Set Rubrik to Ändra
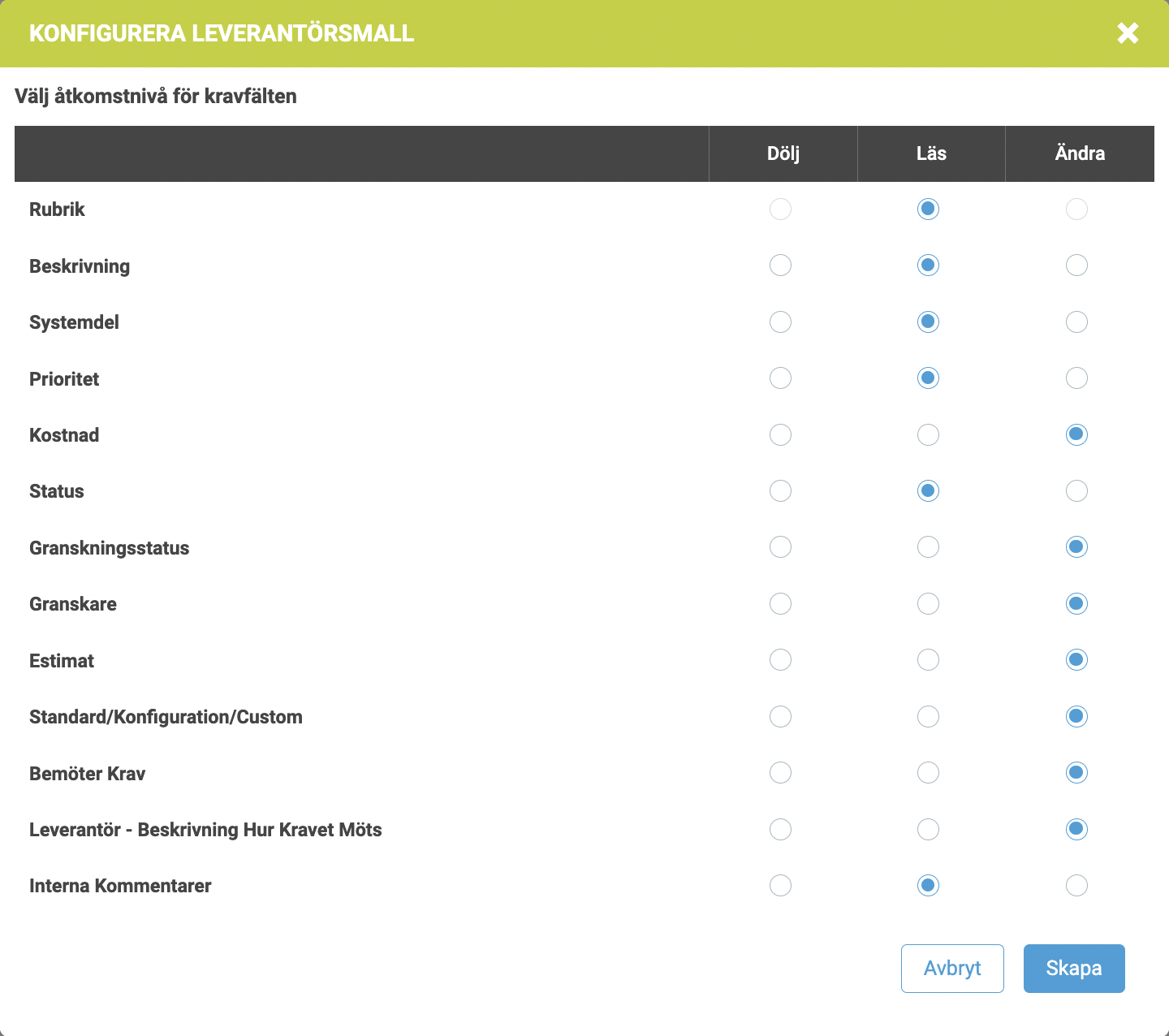Image resolution: width=1169 pixels, height=1036 pixels. (1076, 209)
